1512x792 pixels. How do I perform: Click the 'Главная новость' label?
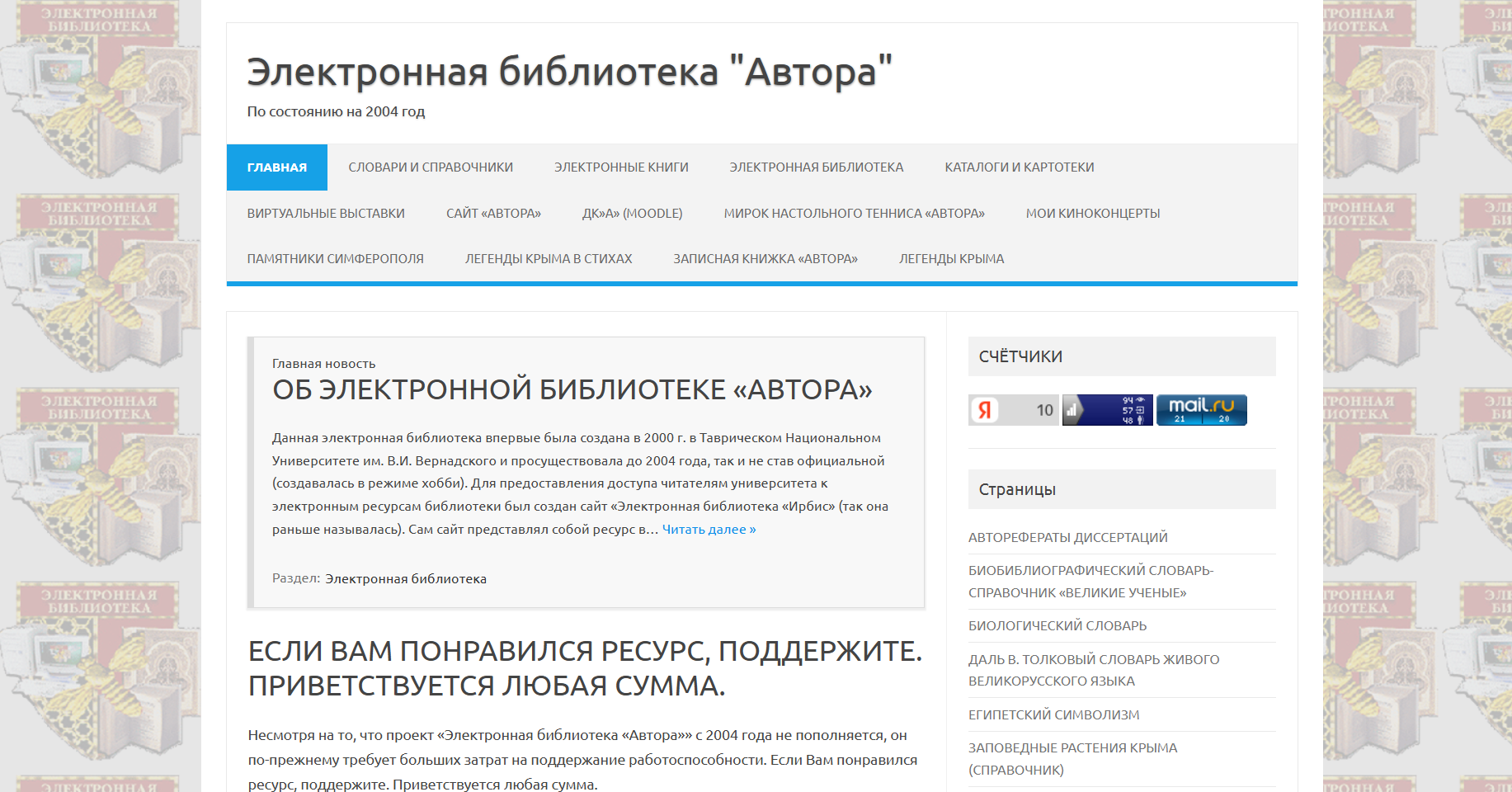click(323, 364)
